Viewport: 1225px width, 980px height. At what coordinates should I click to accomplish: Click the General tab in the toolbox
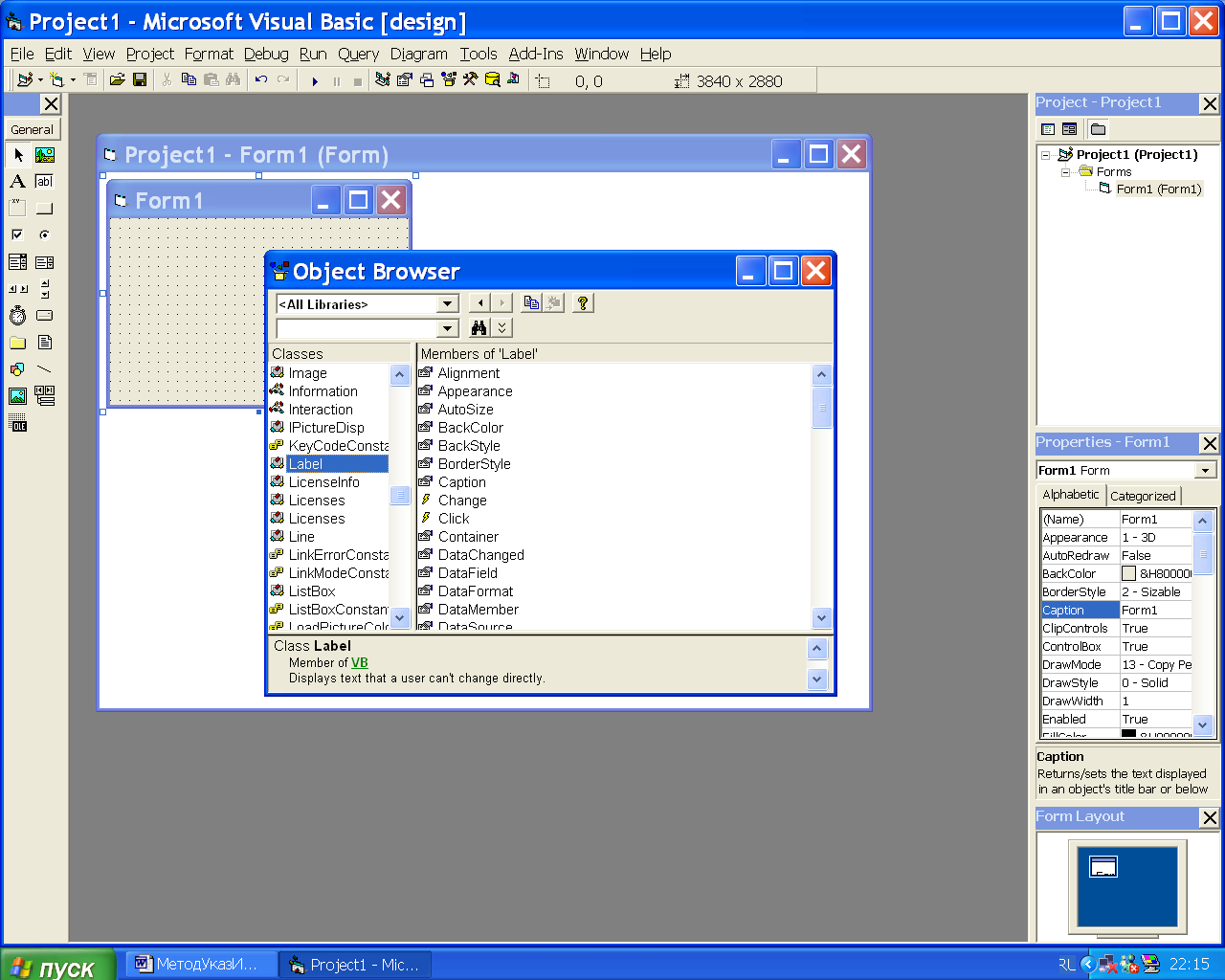point(33,129)
